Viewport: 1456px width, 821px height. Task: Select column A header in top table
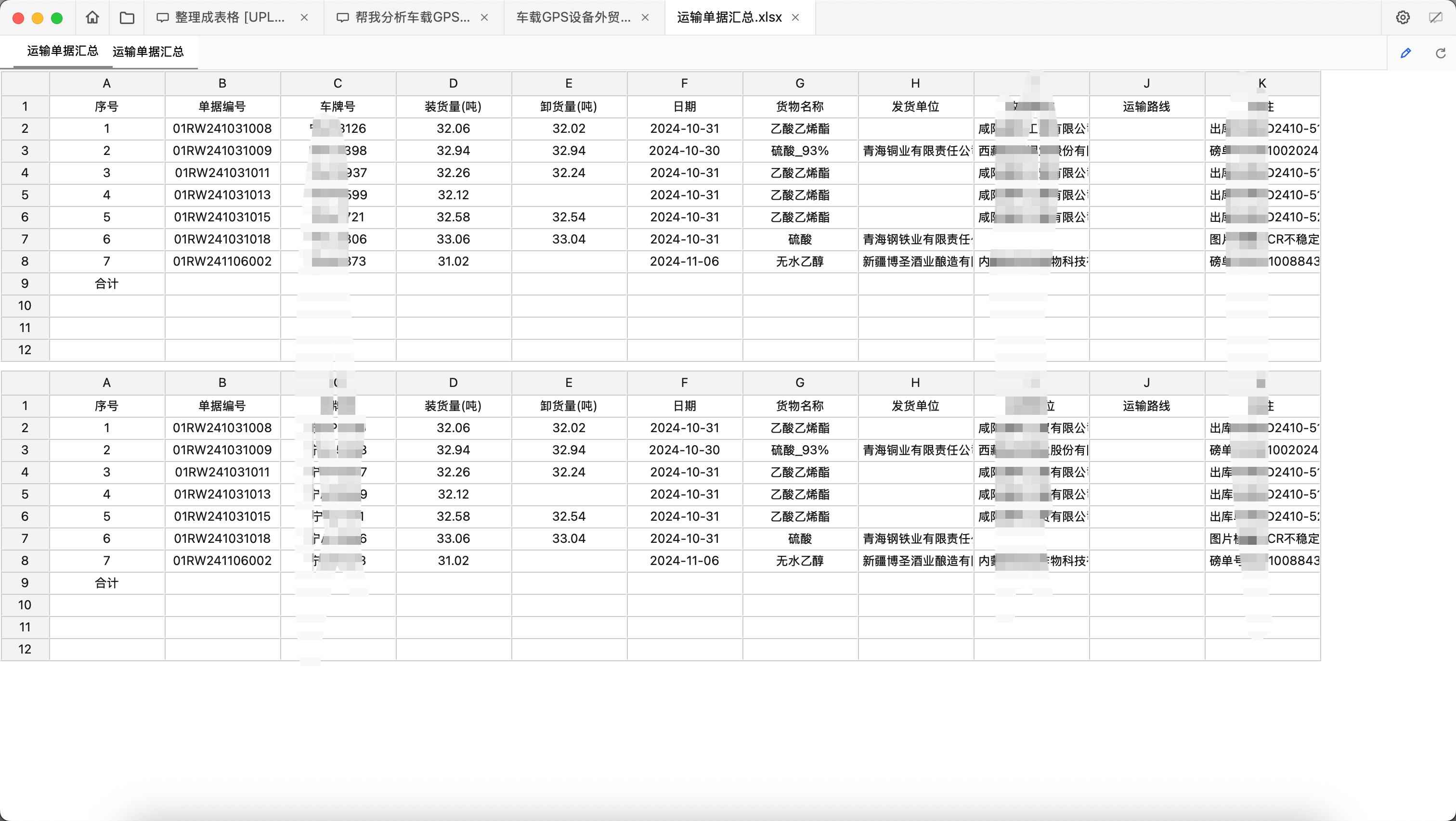[x=107, y=84]
